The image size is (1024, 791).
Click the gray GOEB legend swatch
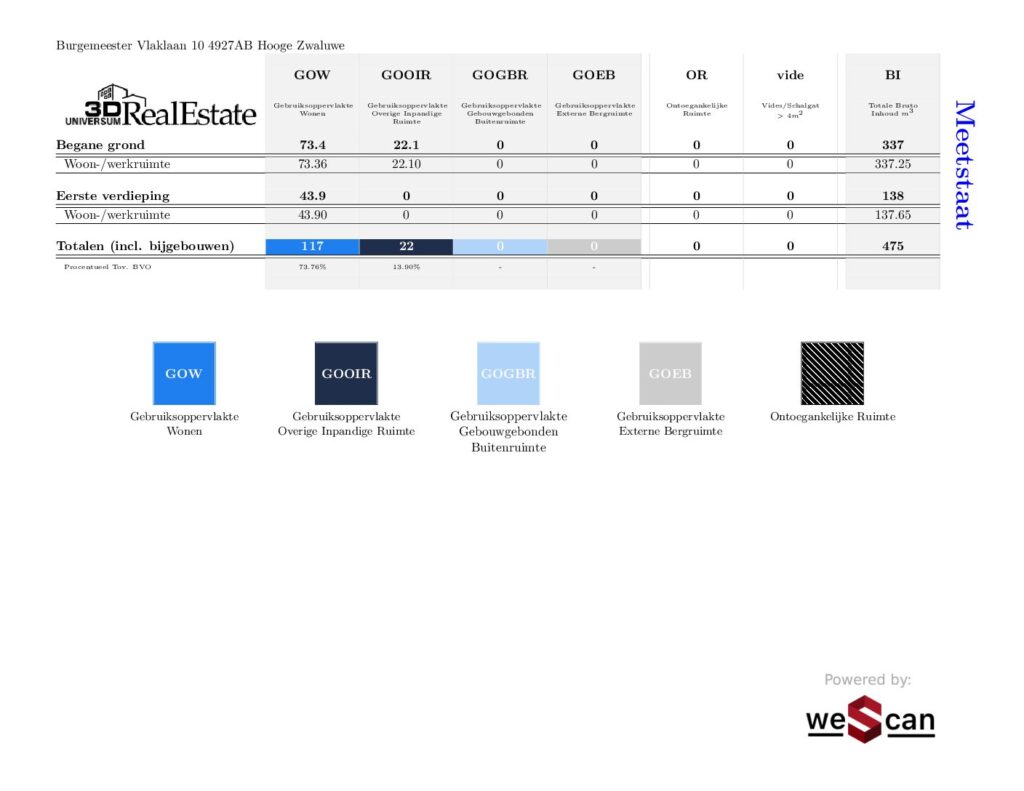click(670, 373)
